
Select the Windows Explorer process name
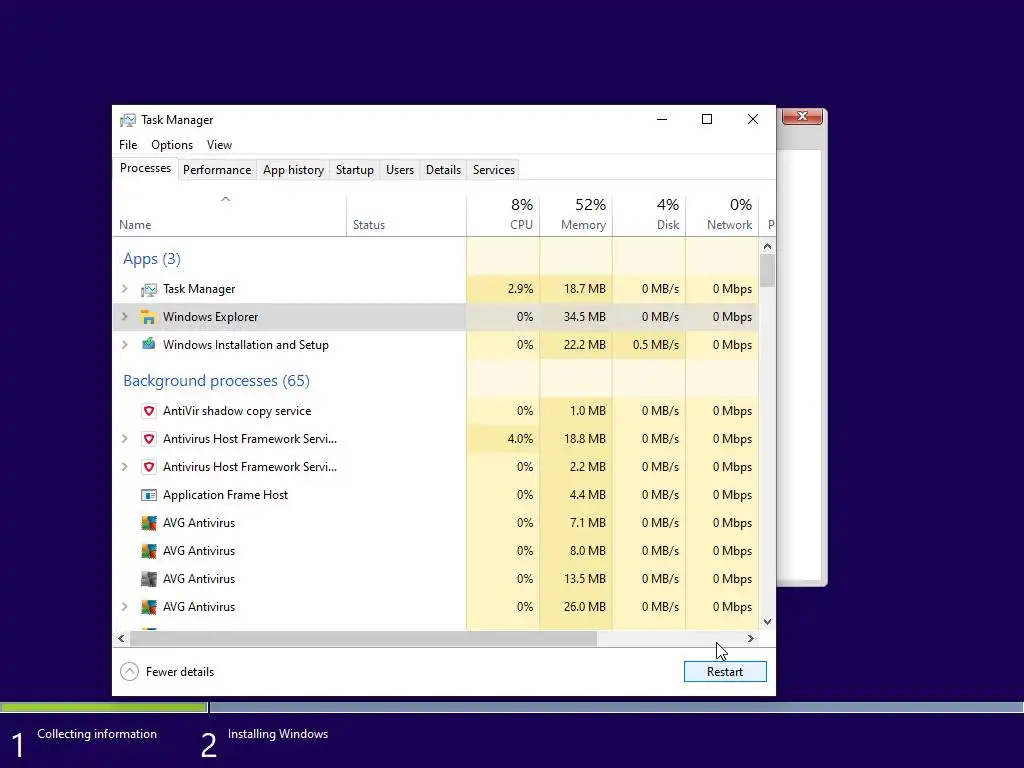tap(210, 317)
